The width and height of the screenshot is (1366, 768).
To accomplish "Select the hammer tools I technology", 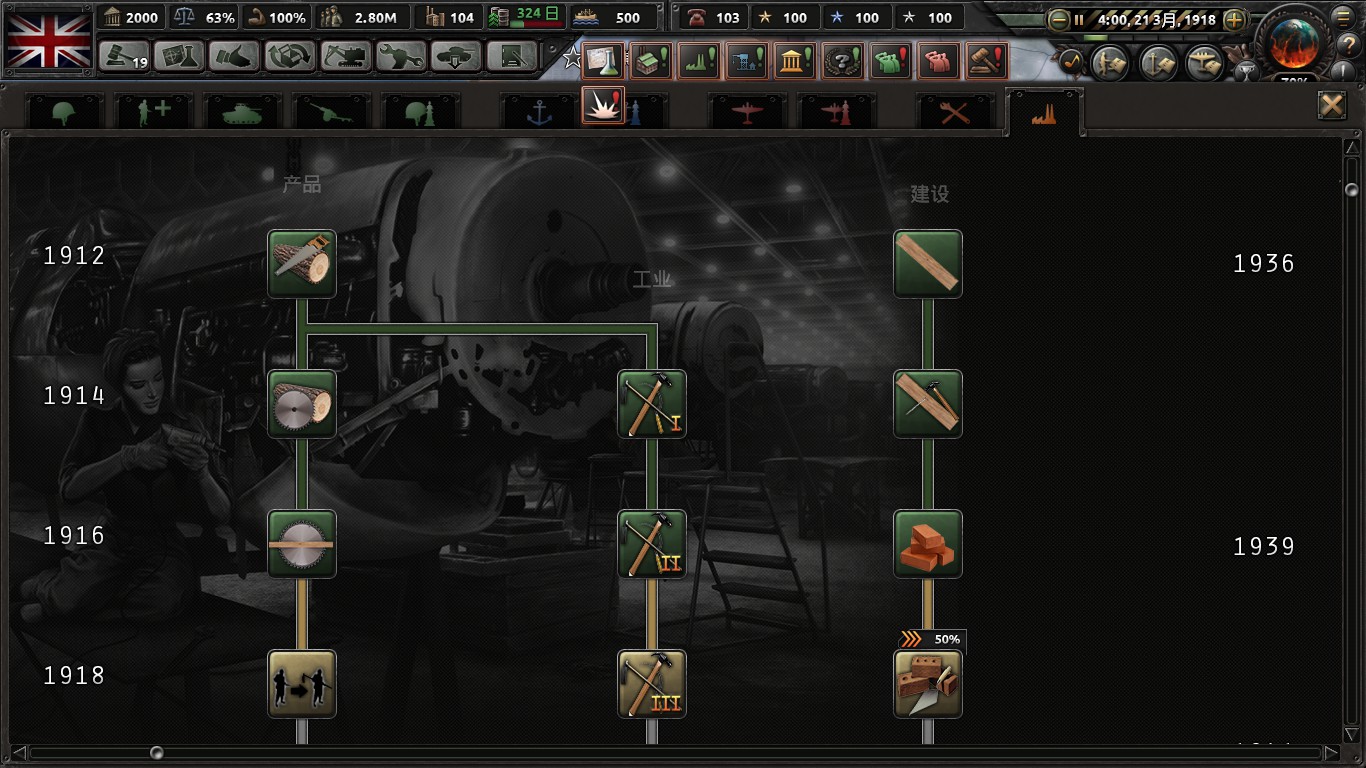I will click(x=652, y=404).
